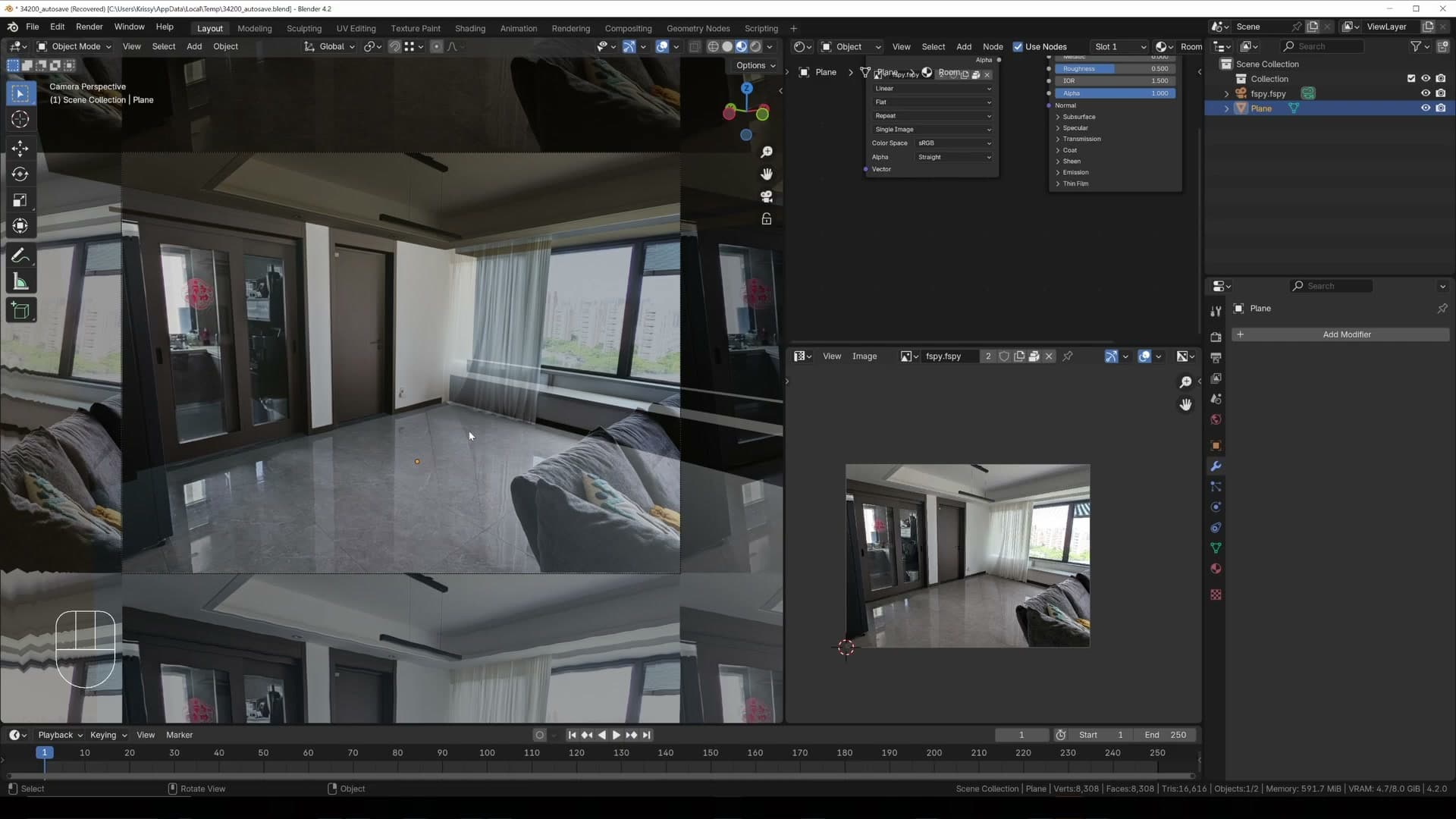Open the Object Mode dropdown
This screenshot has width=1456, height=819.
click(74, 47)
